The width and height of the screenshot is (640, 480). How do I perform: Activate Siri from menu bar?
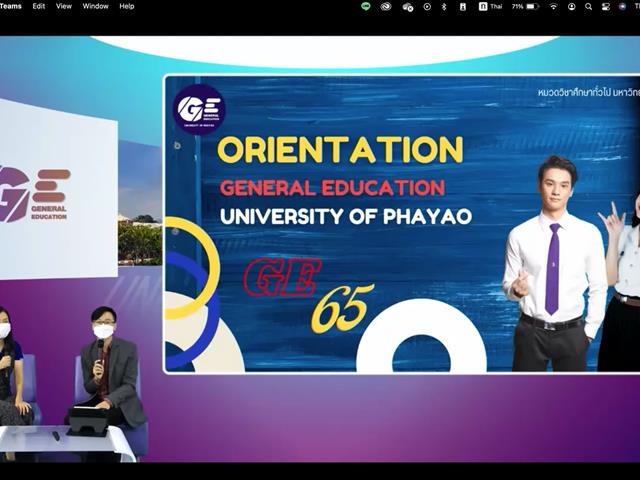tap(622, 7)
